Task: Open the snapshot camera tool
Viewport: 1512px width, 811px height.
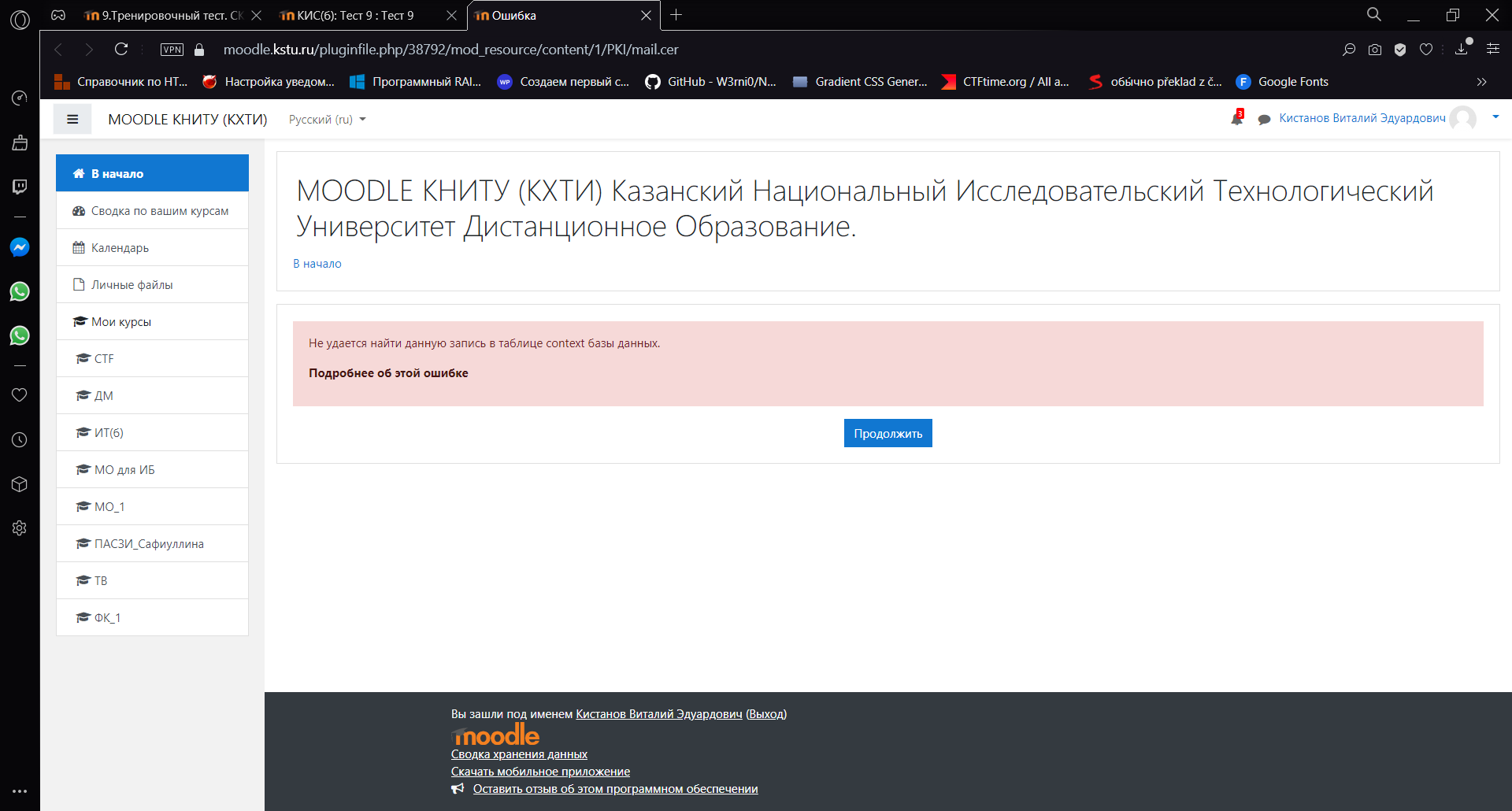Action: [1375, 50]
